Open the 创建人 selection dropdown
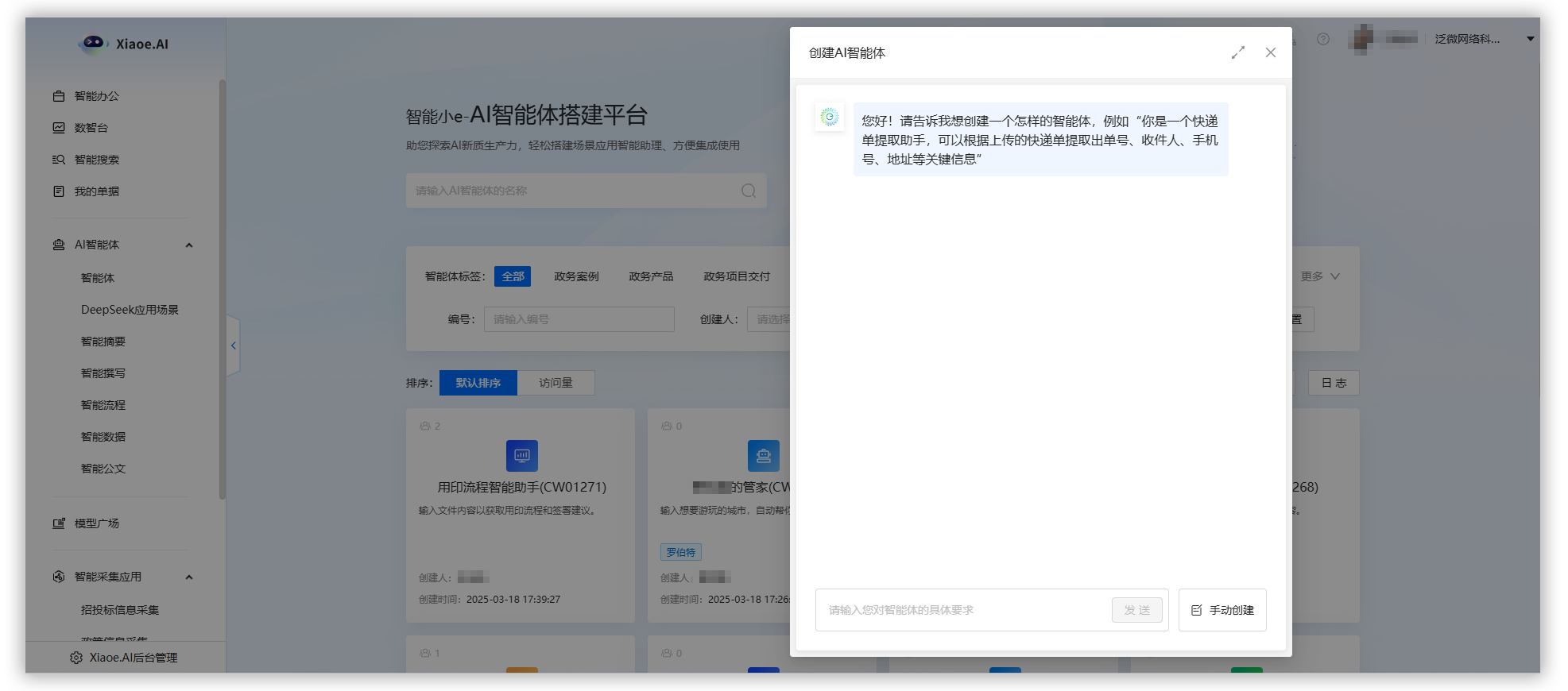 (769, 319)
